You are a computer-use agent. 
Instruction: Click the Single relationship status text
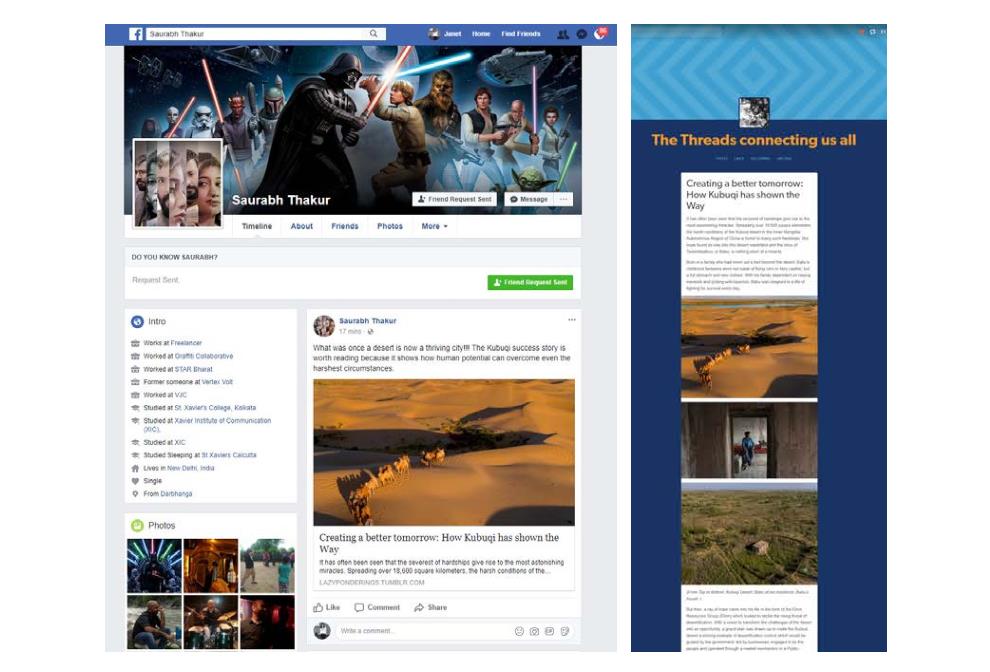(152, 481)
